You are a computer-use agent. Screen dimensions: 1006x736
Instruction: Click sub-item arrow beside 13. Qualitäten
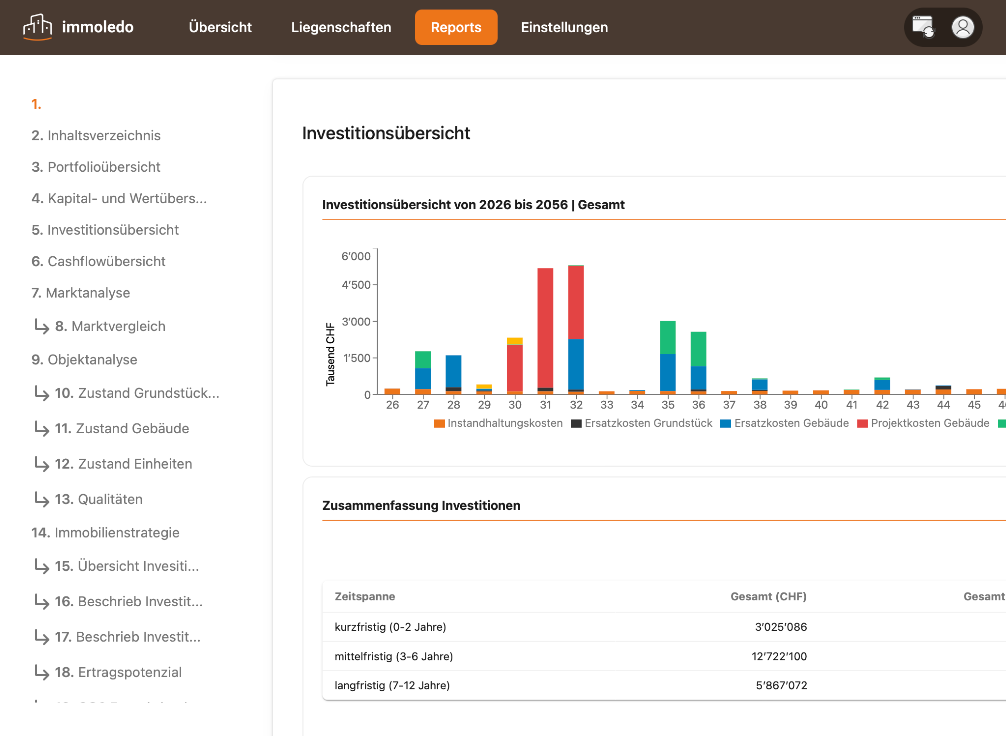coord(42,499)
